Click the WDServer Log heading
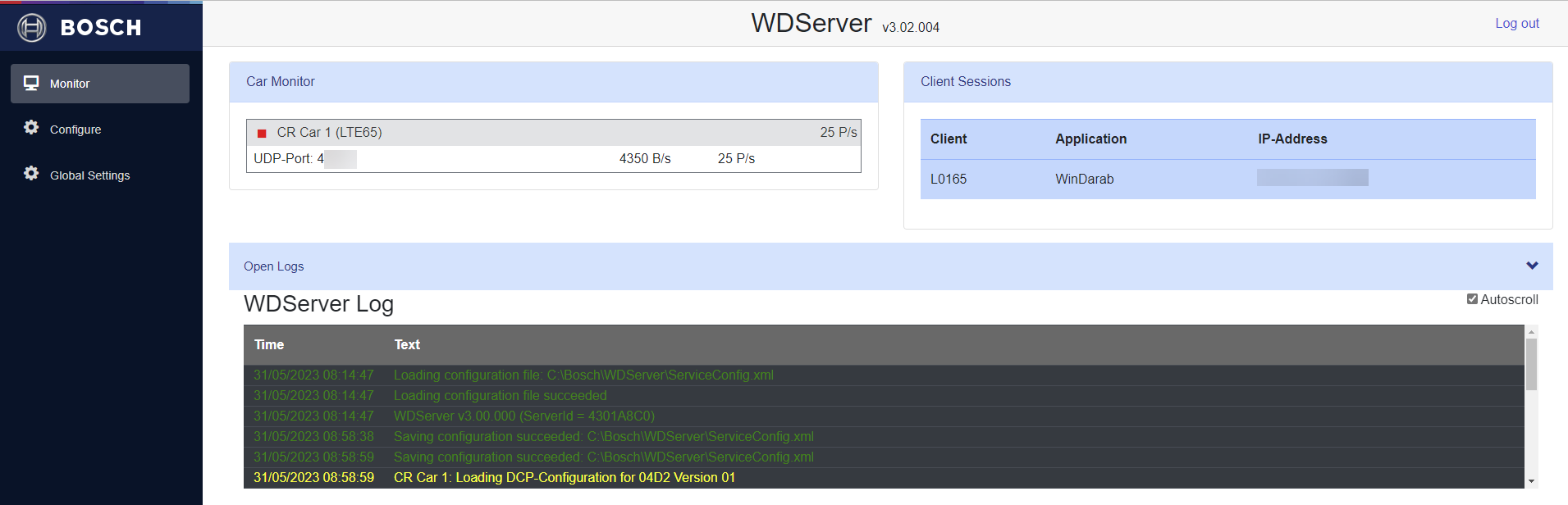 pos(319,304)
